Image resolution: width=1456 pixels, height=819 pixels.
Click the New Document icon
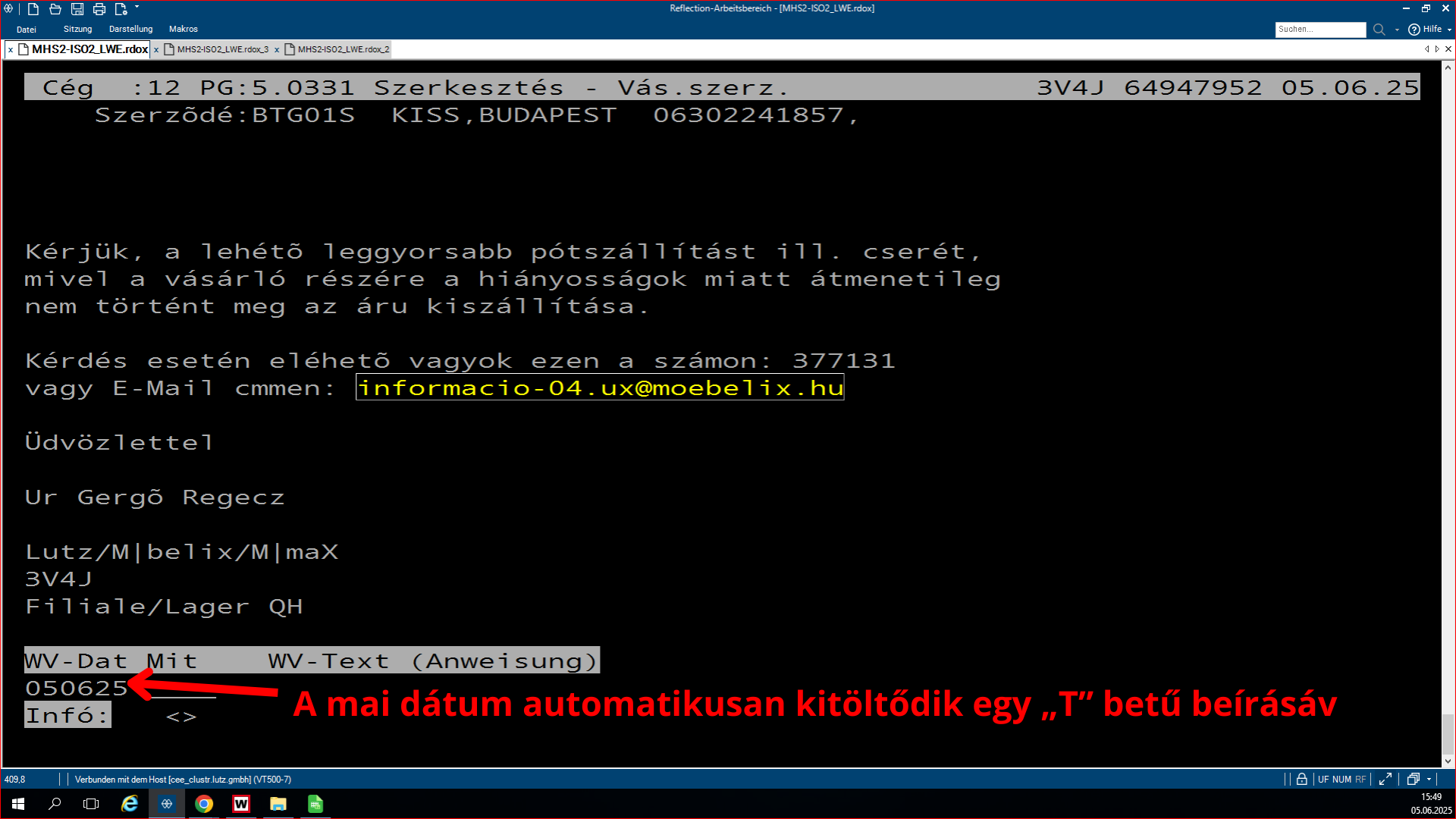click(33, 9)
